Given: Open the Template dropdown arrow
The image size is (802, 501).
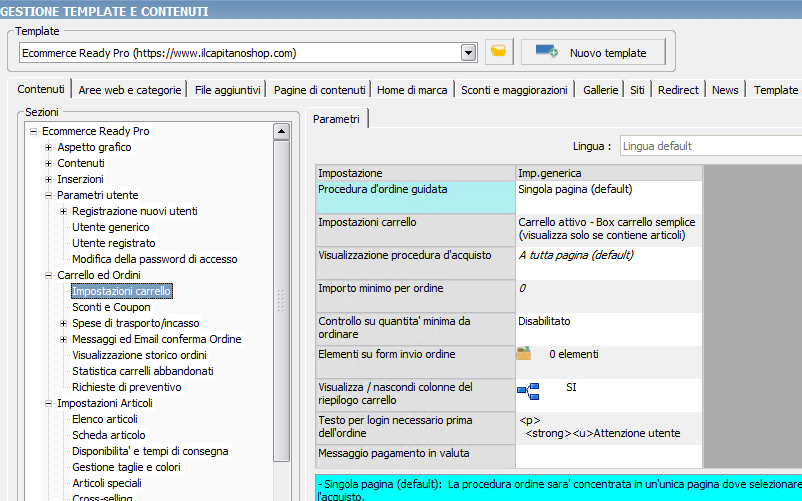Looking at the screenshot, I should pos(469,53).
